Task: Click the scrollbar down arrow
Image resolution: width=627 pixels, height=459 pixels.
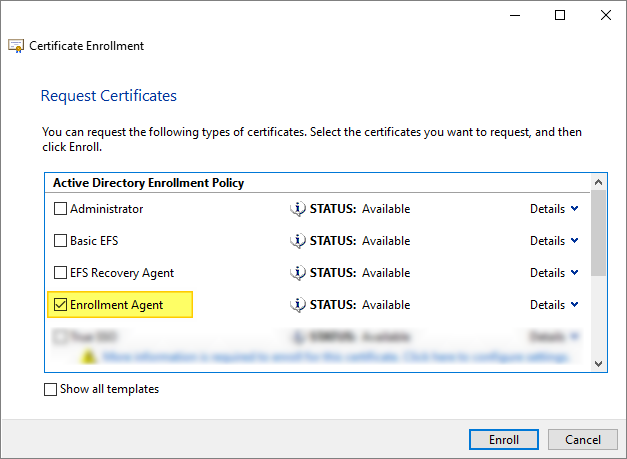Action: tap(599, 364)
